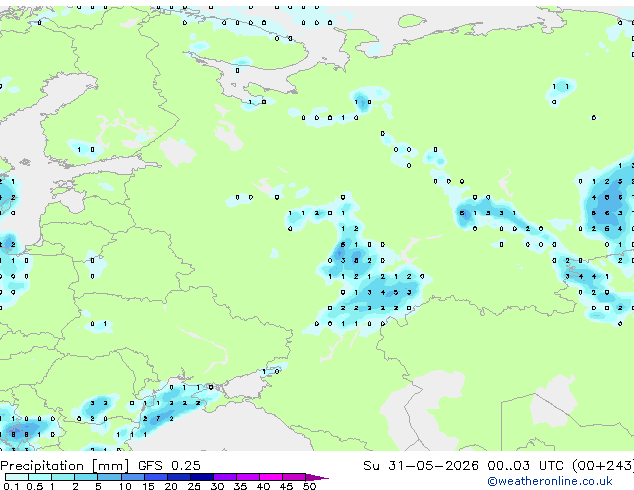Click the "00..03 UTC" time range text
Image resolution: width=634 pixels, height=490 pixels.
525,466
